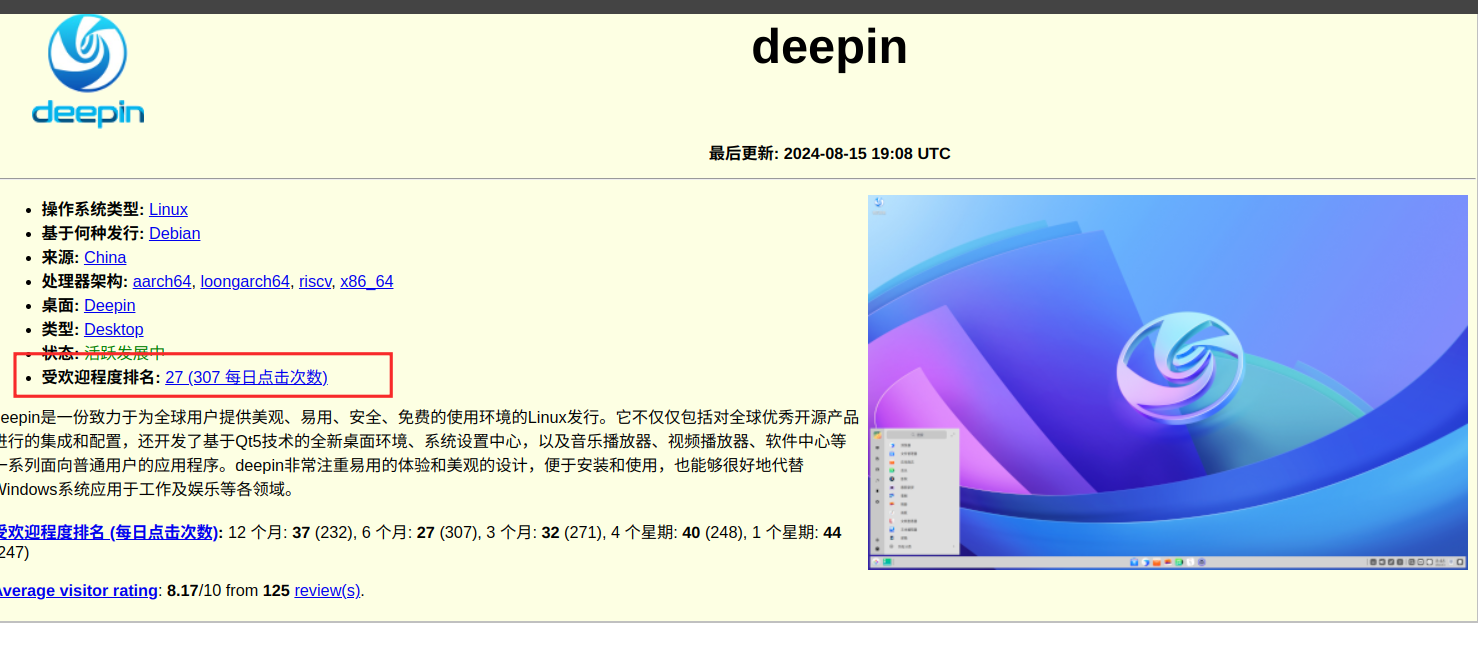Click the 3 个月 rank value 32
Screen dimensions: 1478x645
point(550,532)
